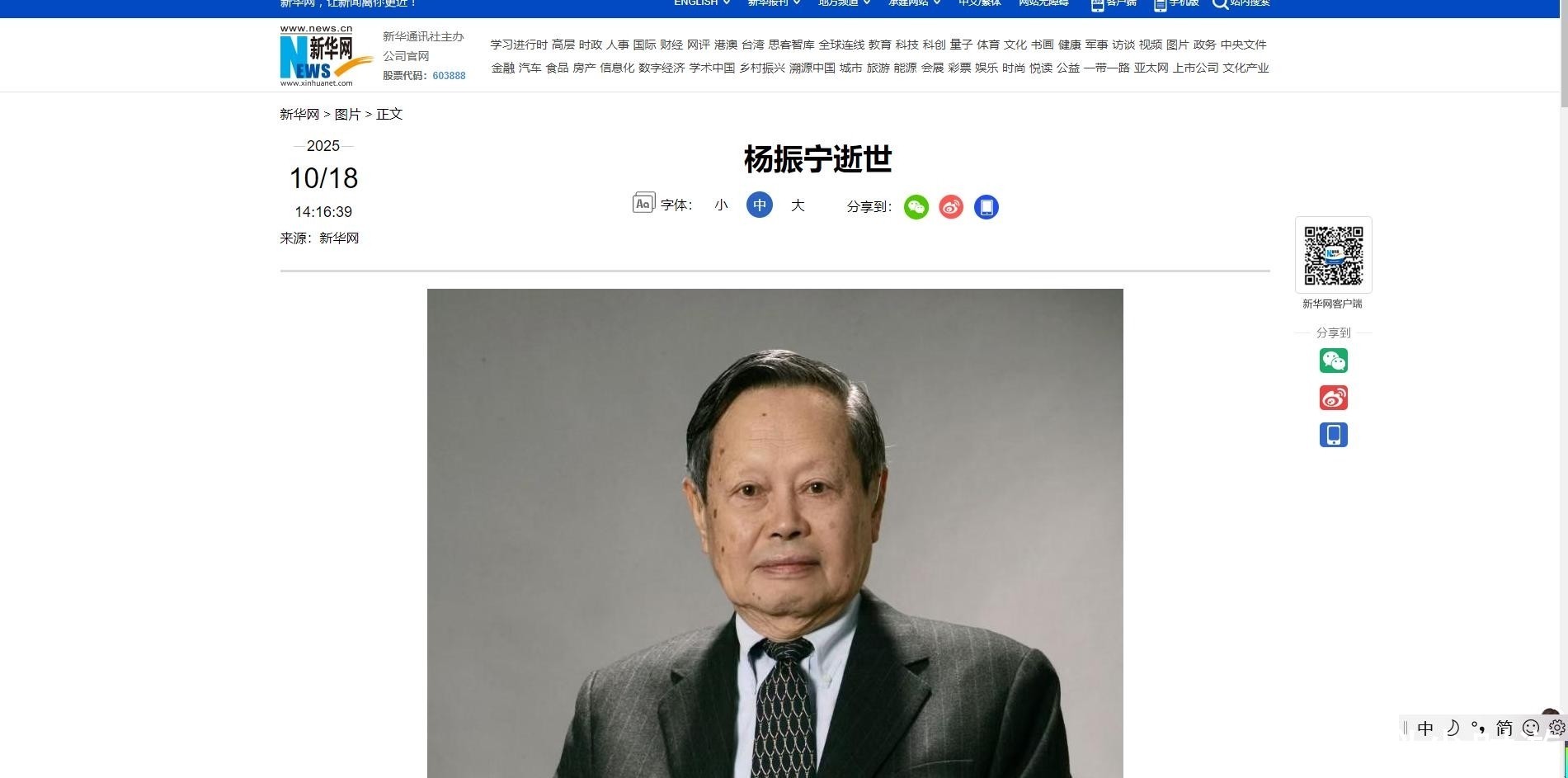Toggle IME Chinese/English mode 中

point(1425,728)
